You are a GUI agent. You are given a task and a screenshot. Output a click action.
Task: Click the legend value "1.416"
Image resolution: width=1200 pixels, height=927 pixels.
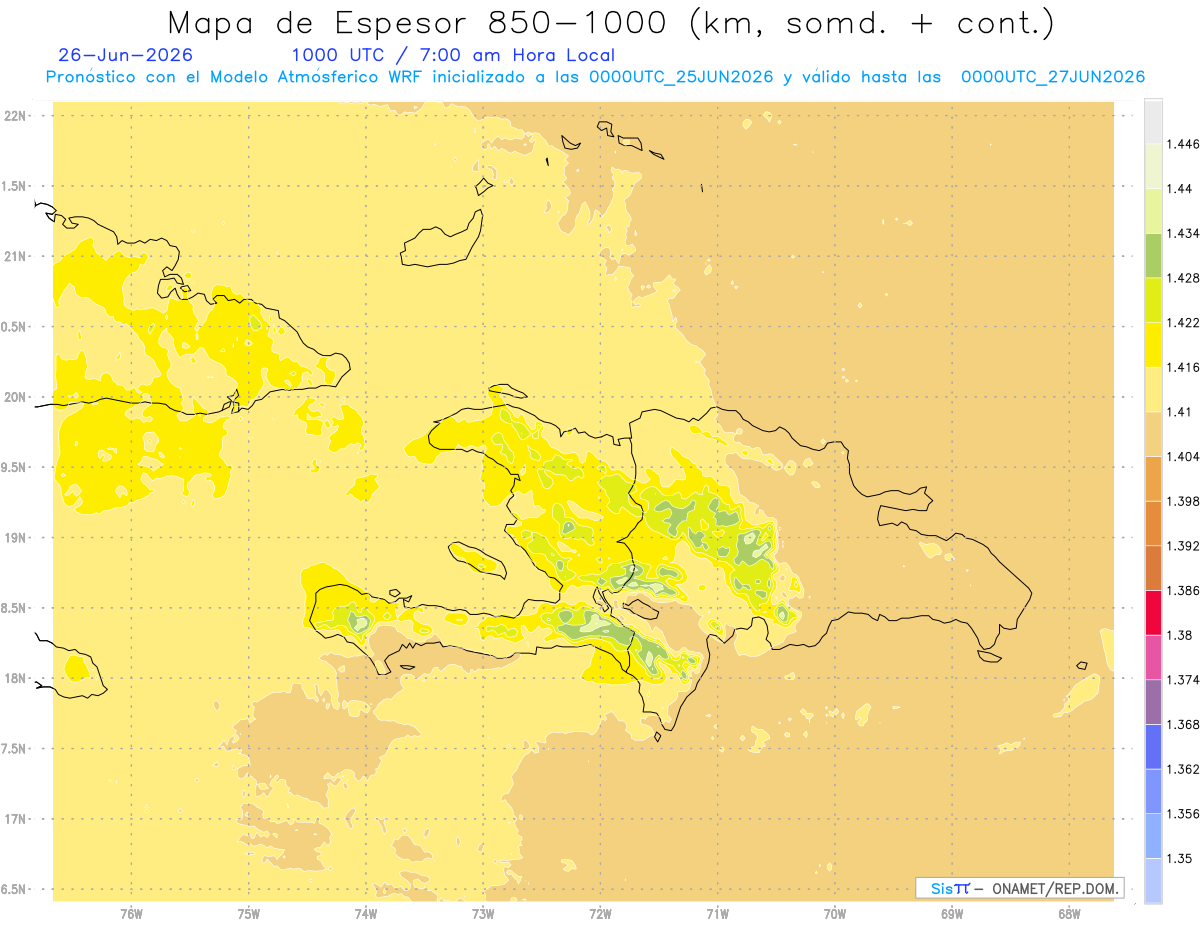(x=1183, y=367)
